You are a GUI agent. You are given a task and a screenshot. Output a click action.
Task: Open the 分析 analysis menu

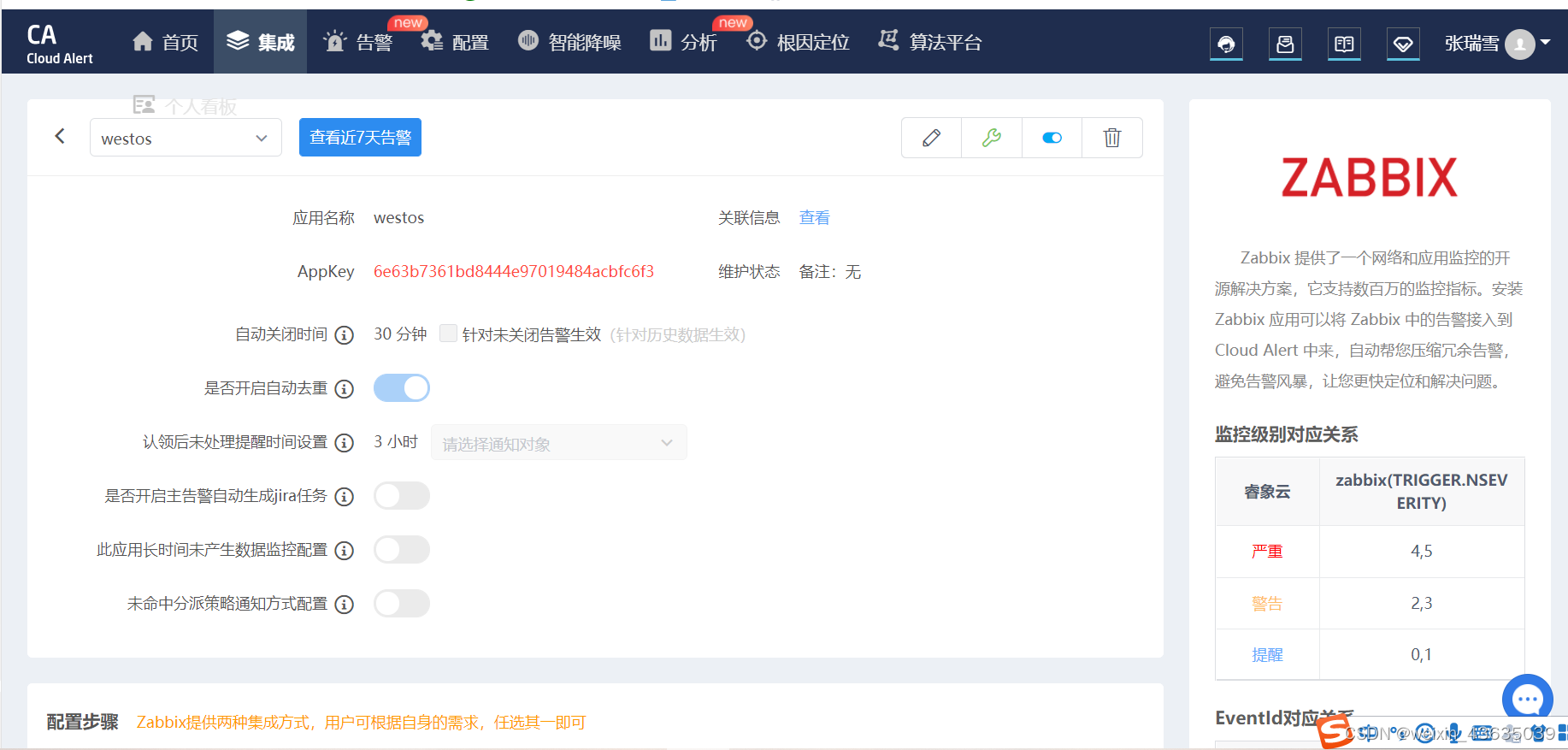tap(682, 42)
